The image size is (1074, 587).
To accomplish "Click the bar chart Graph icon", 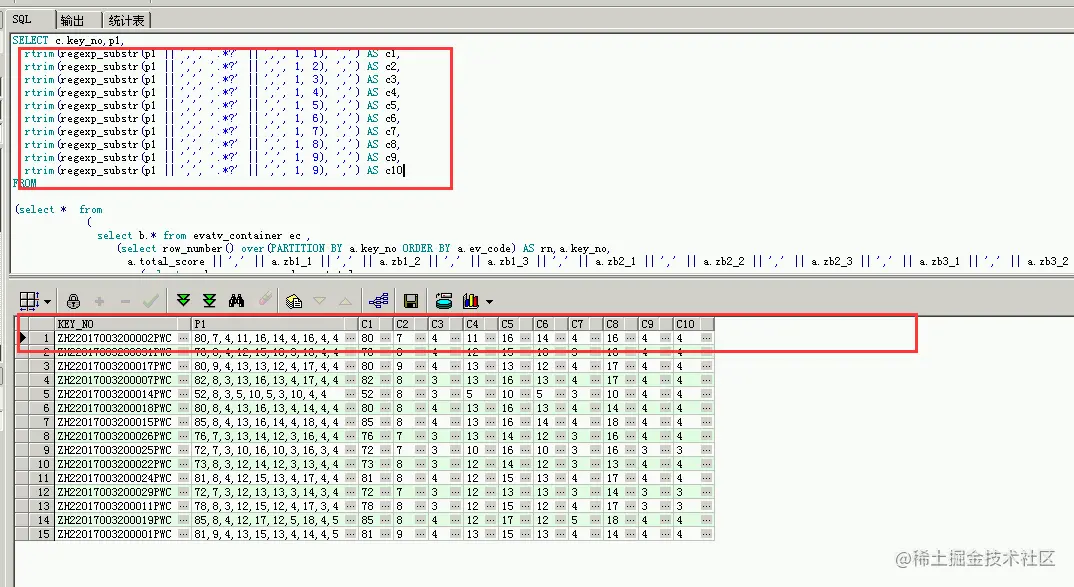I will pyautogui.click(x=471, y=301).
